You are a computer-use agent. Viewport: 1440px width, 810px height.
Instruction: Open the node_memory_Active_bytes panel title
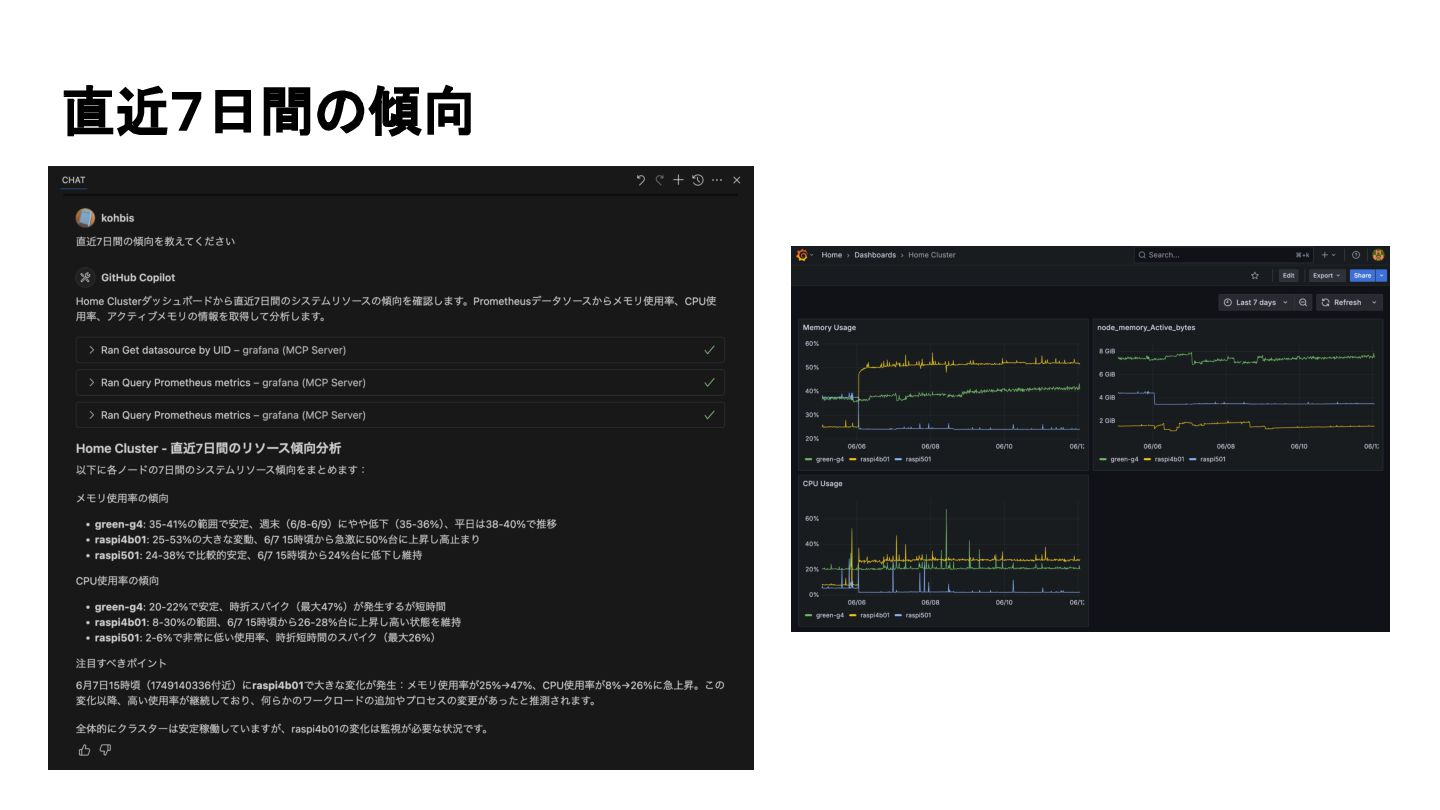1146,328
